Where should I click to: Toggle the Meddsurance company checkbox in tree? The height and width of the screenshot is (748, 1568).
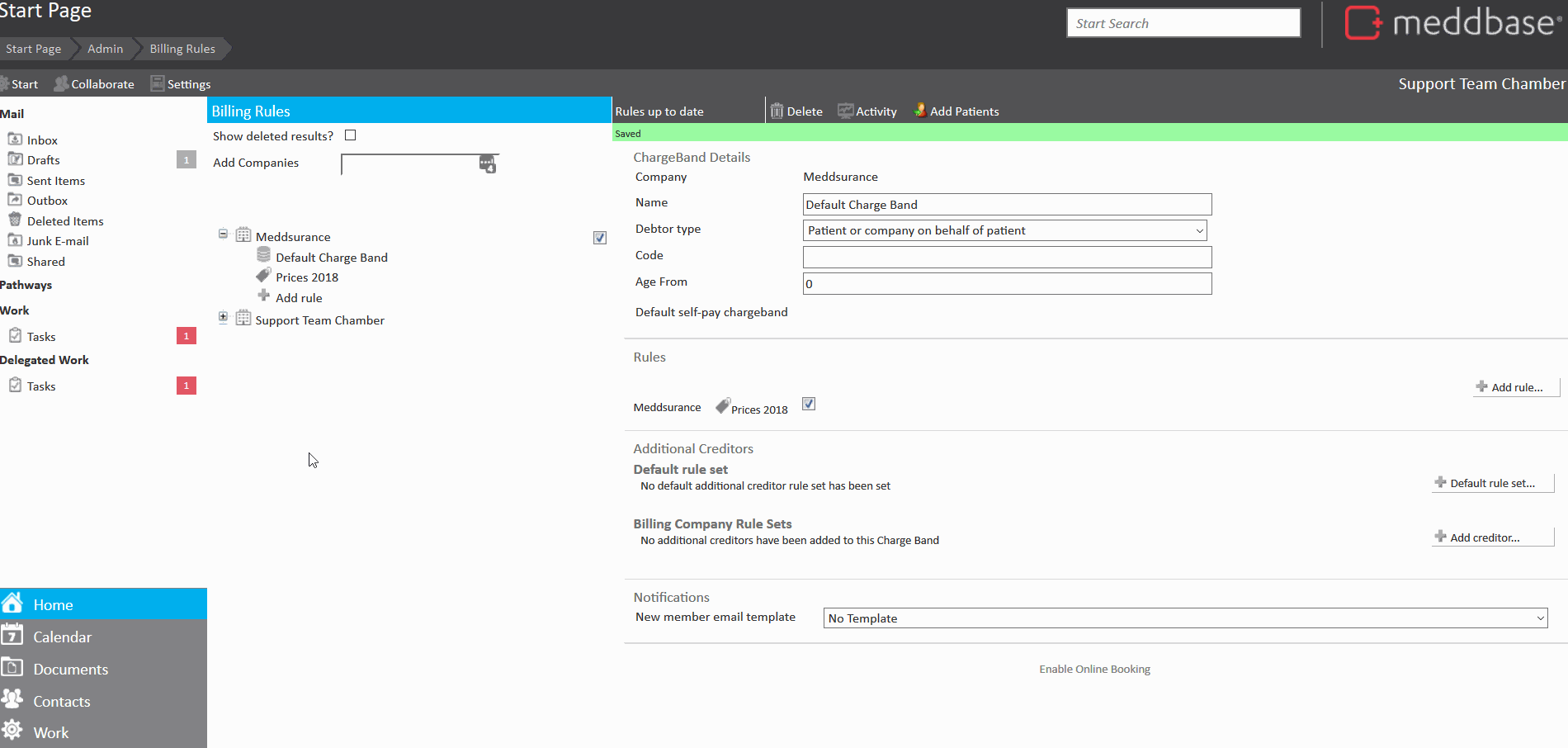600,238
